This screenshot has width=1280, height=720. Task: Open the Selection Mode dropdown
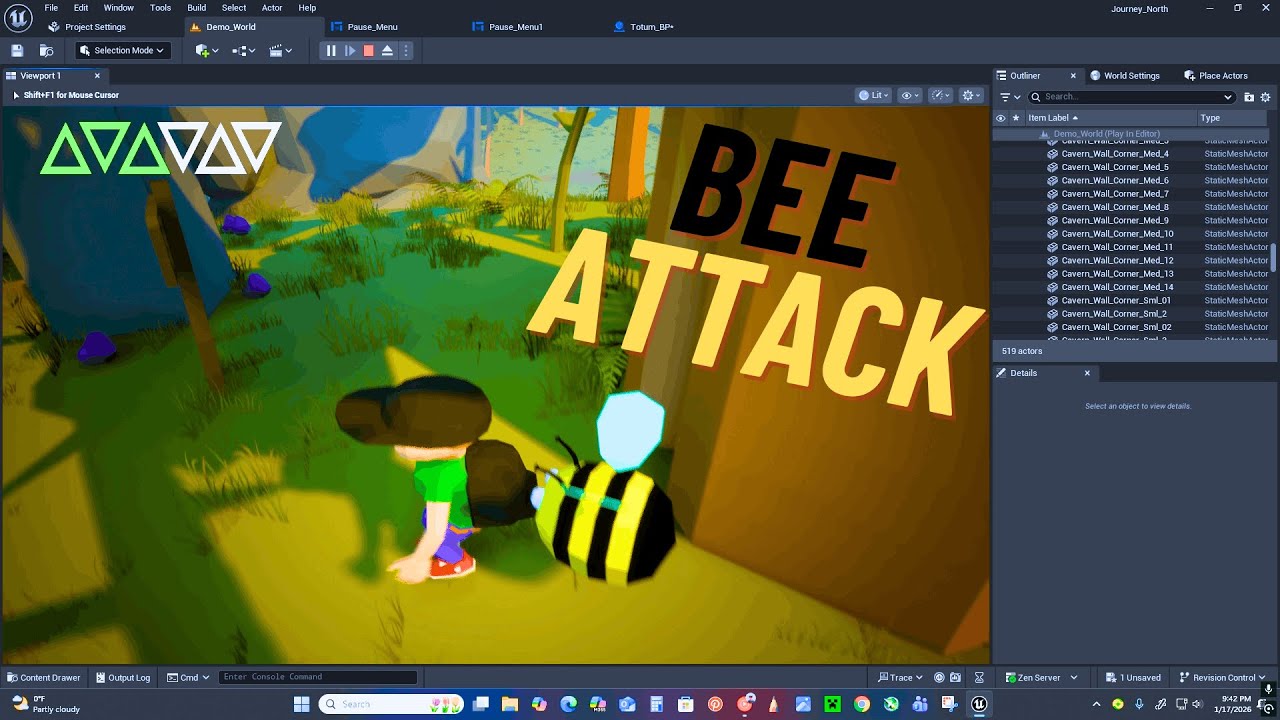(122, 50)
